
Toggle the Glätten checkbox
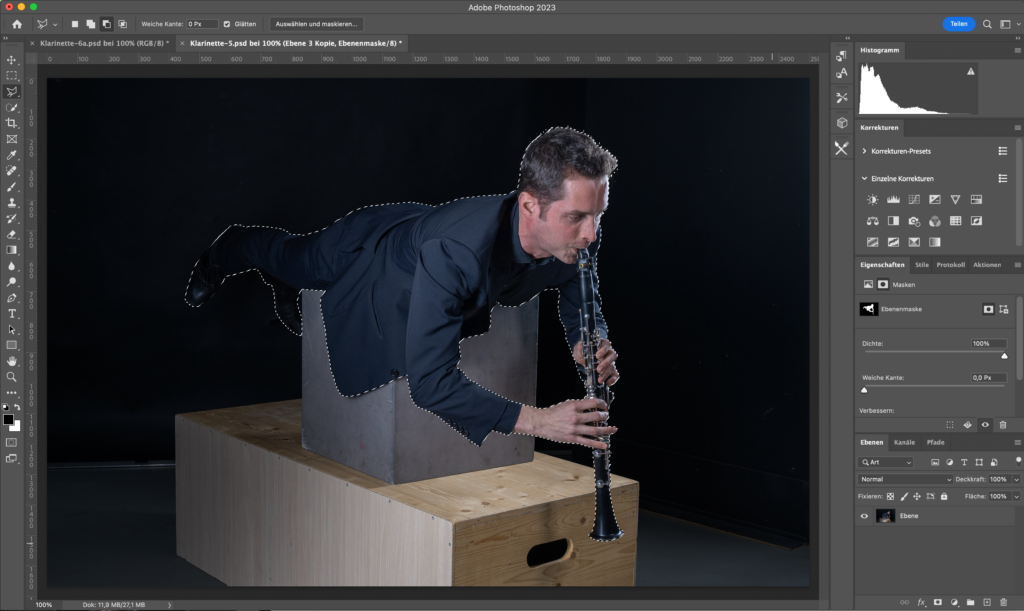[227, 24]
